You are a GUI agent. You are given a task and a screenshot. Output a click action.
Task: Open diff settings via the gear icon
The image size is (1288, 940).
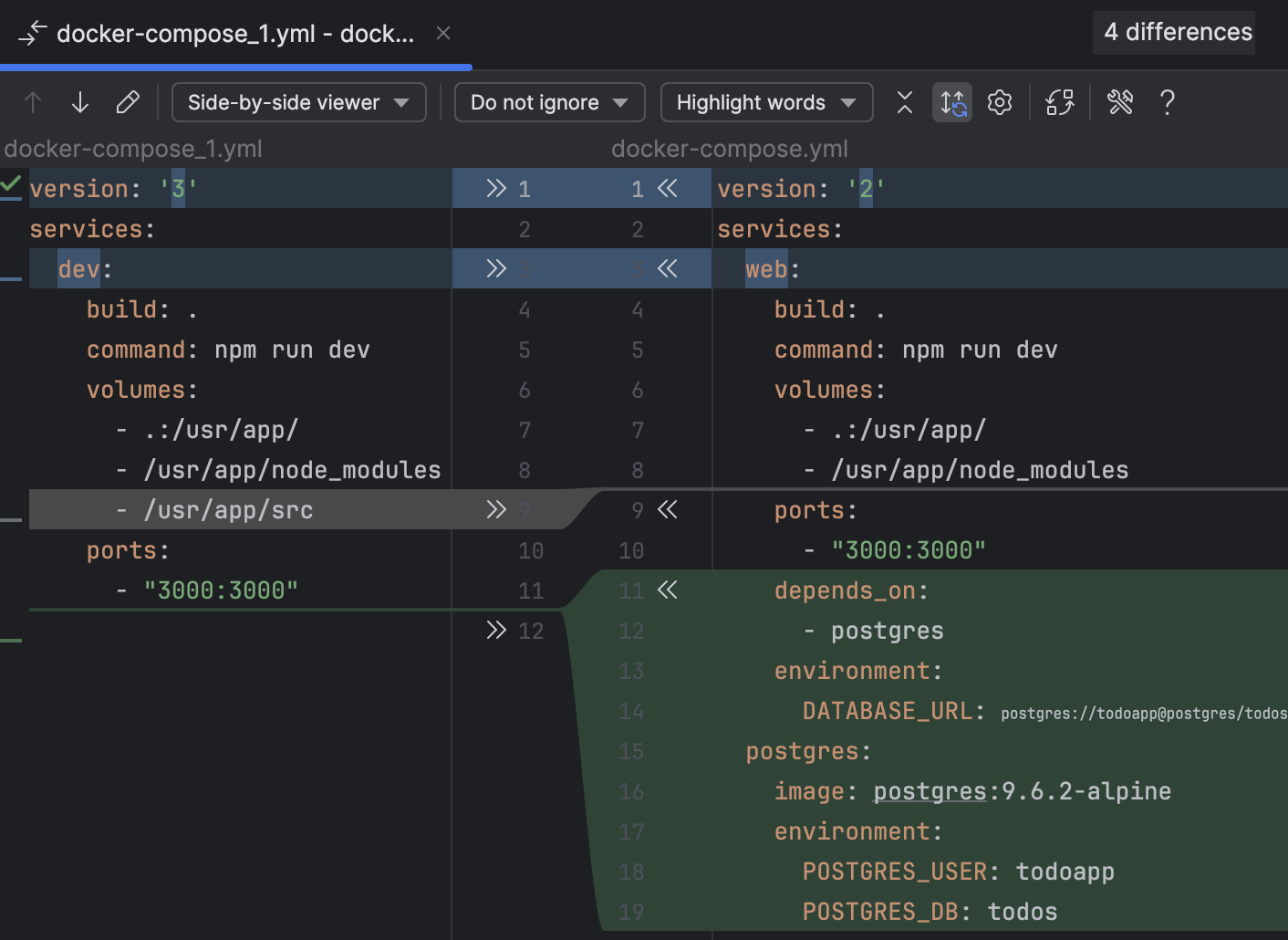tap(999, 102)
